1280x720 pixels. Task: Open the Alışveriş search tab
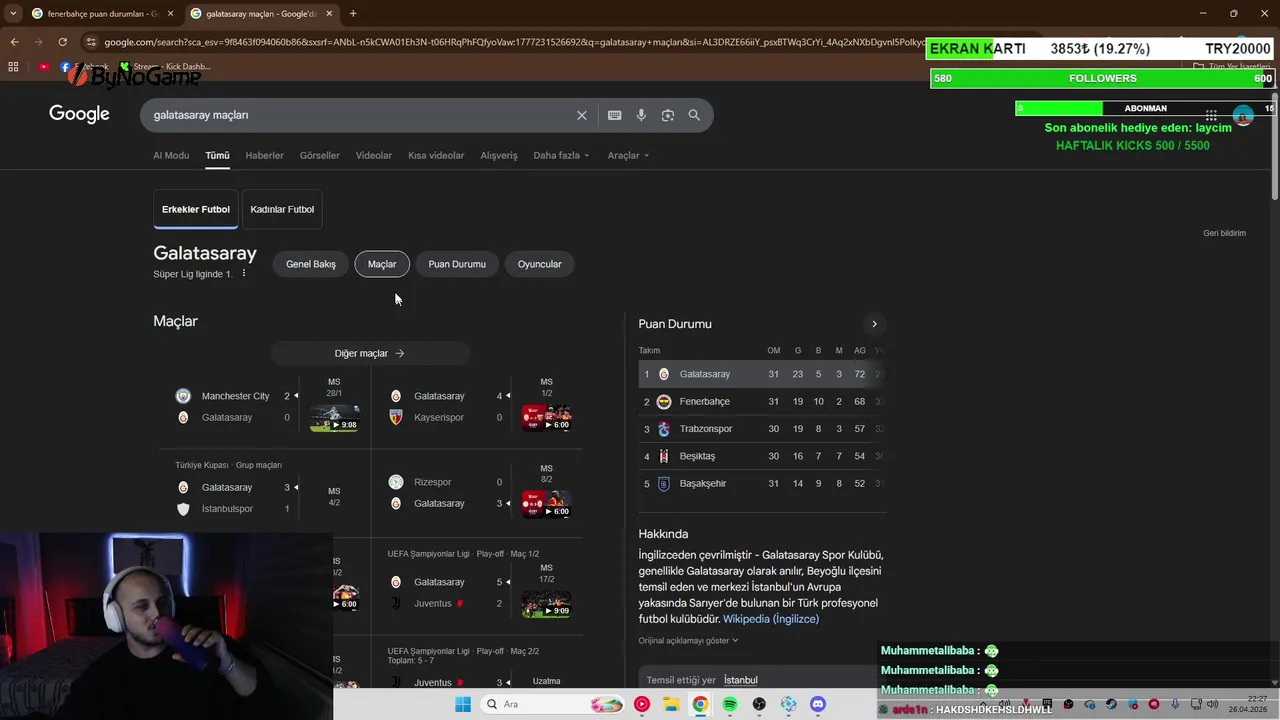coord(499,156)
